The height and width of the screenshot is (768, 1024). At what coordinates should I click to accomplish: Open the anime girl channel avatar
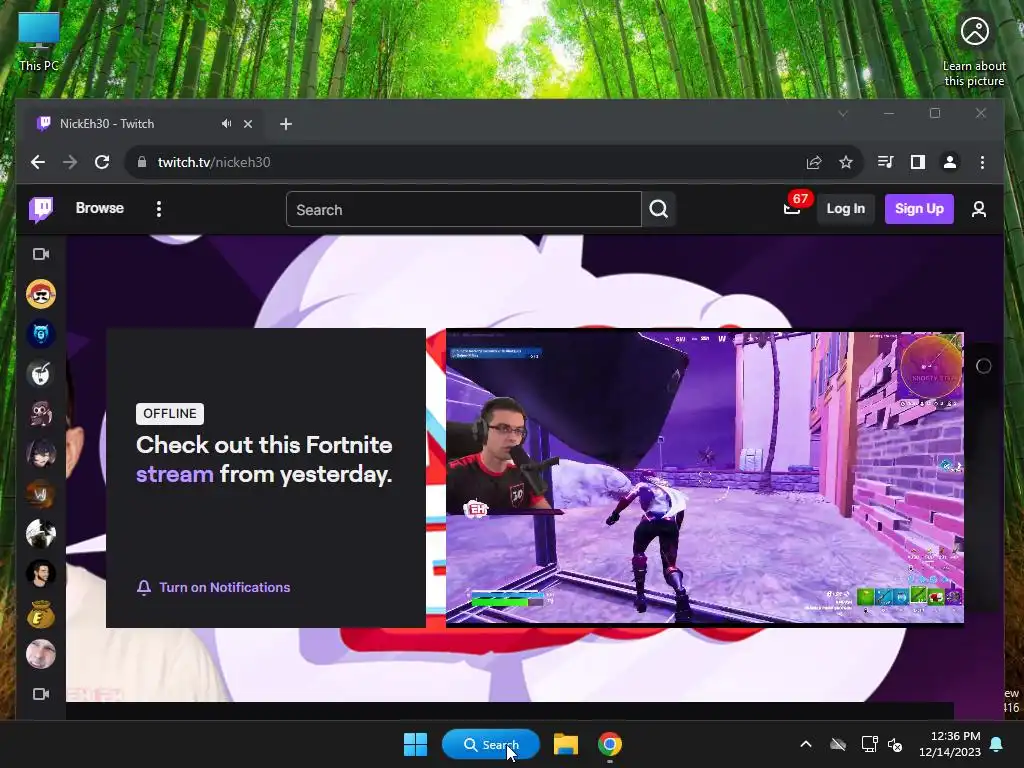(x=40, y=453)
